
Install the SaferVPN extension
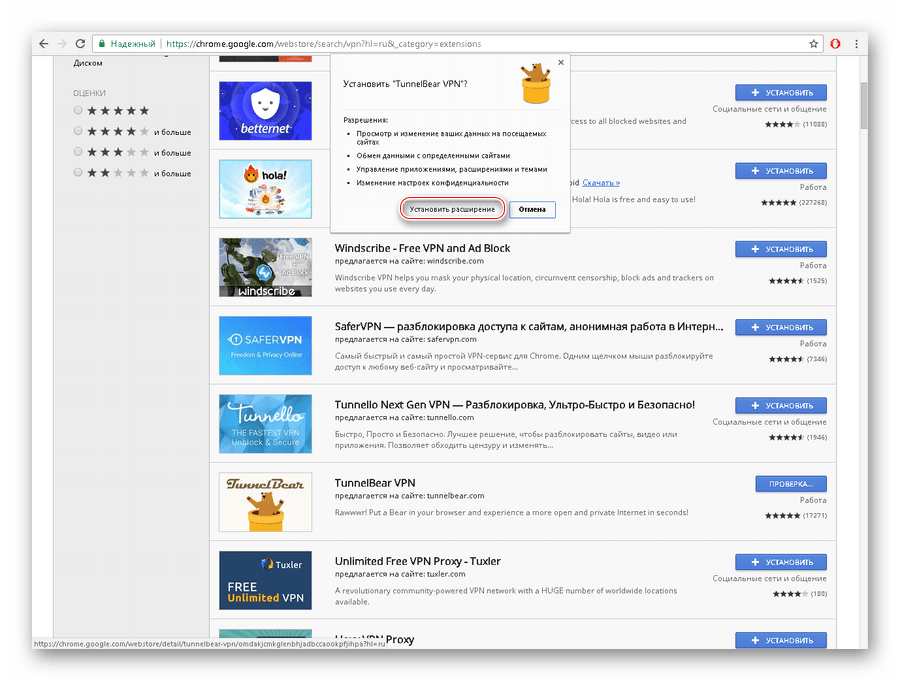click(x=780, y=327)
